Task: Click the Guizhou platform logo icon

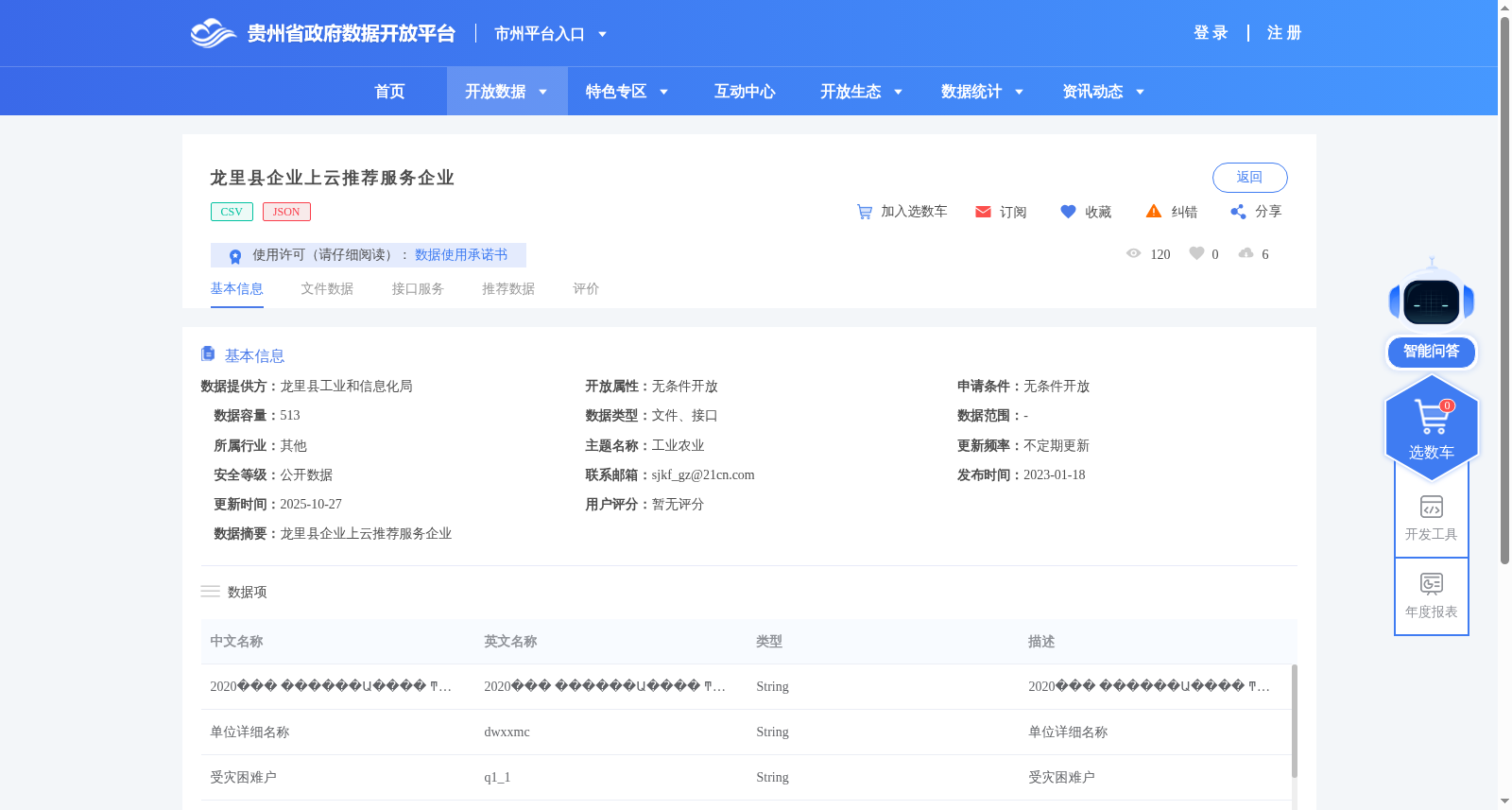Action: pos(213,33)
